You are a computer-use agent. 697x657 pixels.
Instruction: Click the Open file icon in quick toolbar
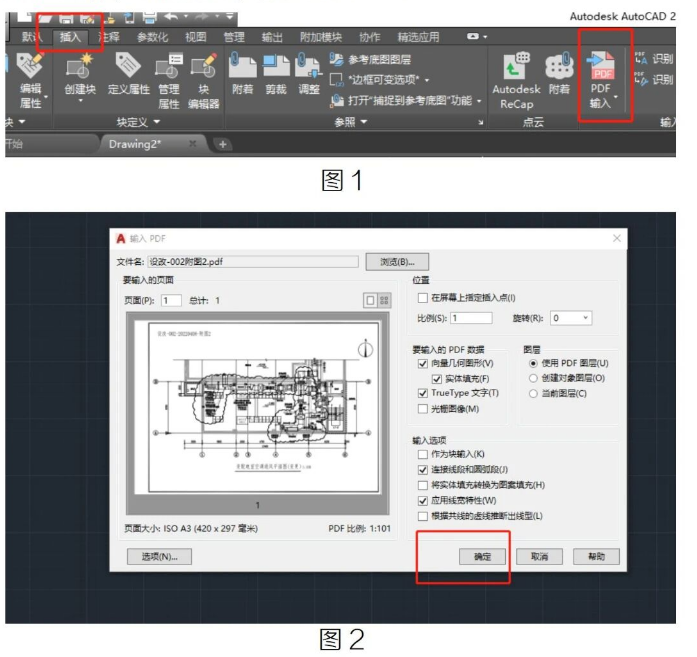[45, 18]
